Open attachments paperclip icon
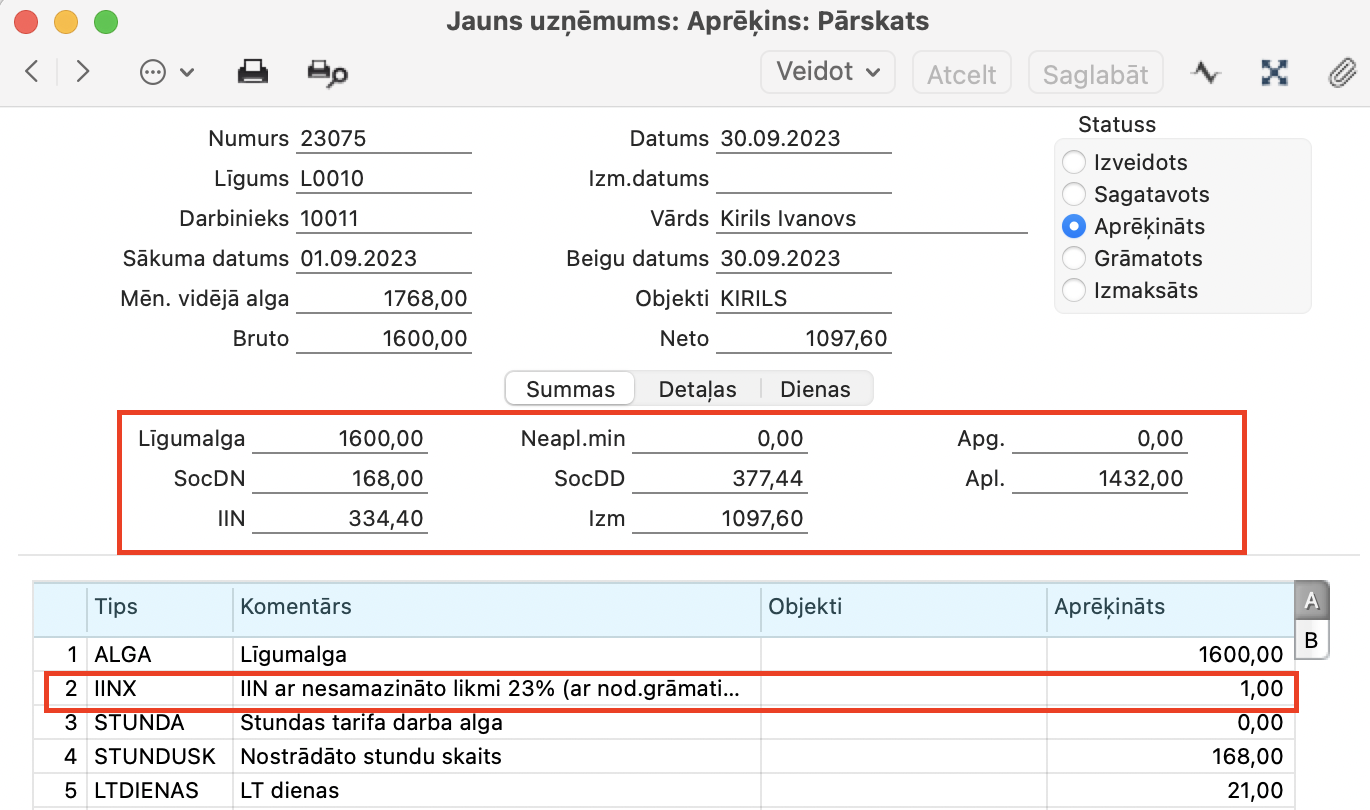Screen dimensions: 1370x810 click(1339, 73)
